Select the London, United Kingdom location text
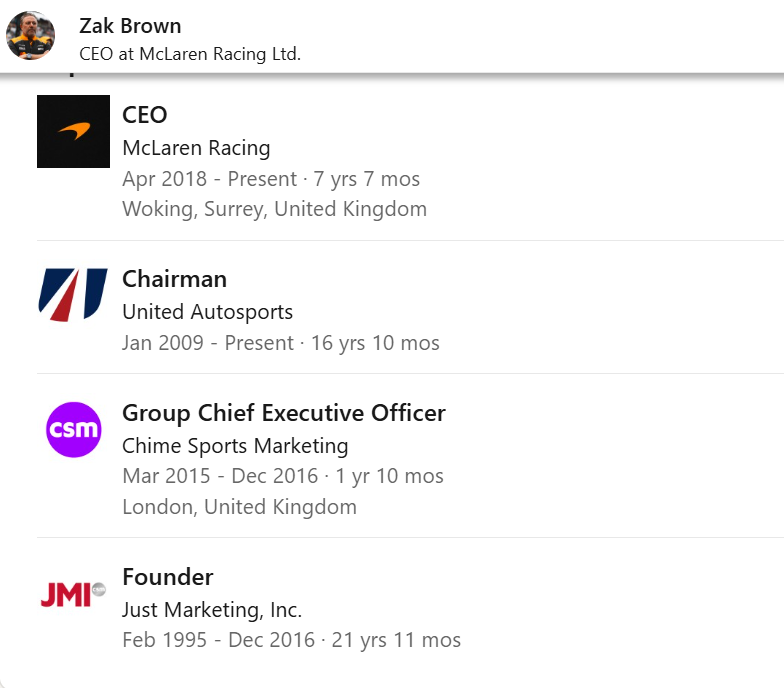 (x=240, y=507)
